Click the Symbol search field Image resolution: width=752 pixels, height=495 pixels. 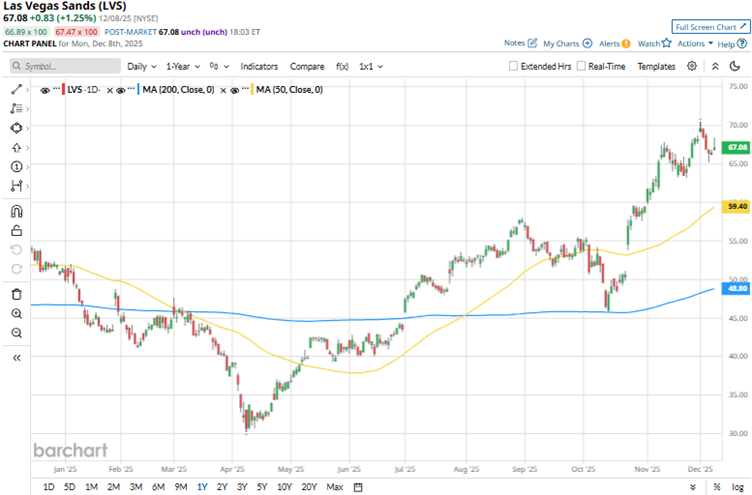(x=60, y=66)
